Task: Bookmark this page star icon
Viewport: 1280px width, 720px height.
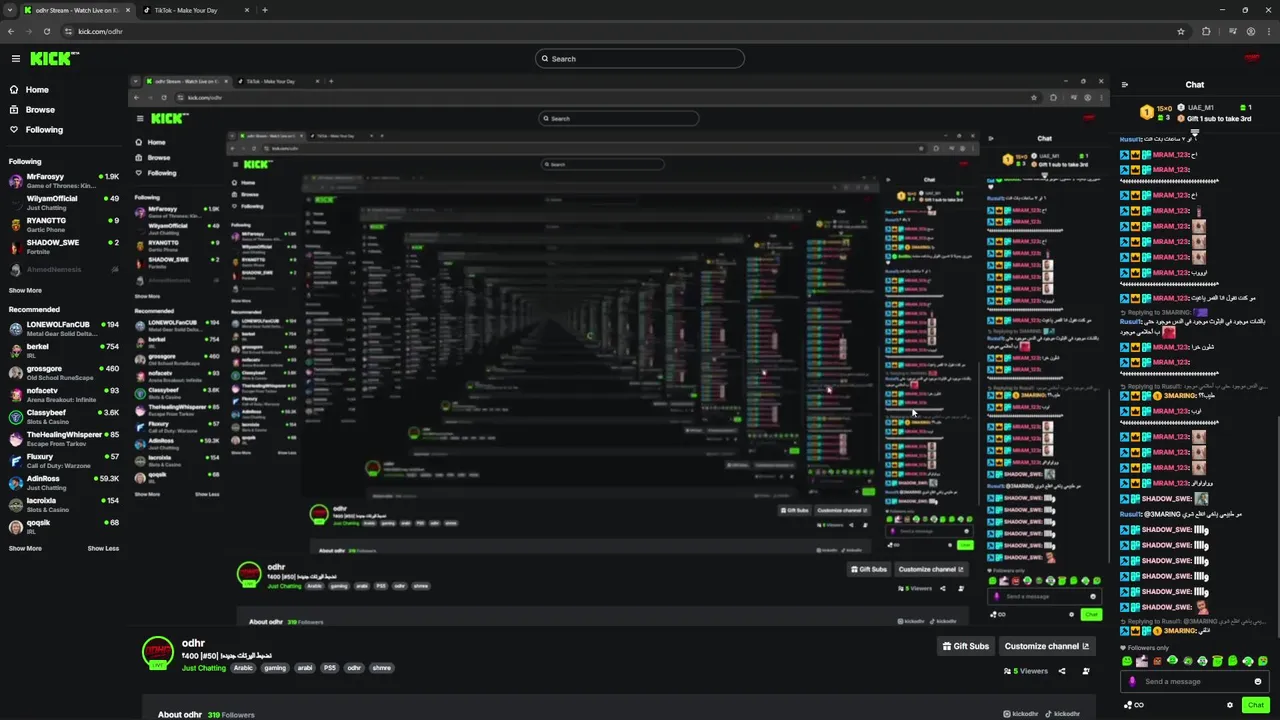Action: [1181, 31]
